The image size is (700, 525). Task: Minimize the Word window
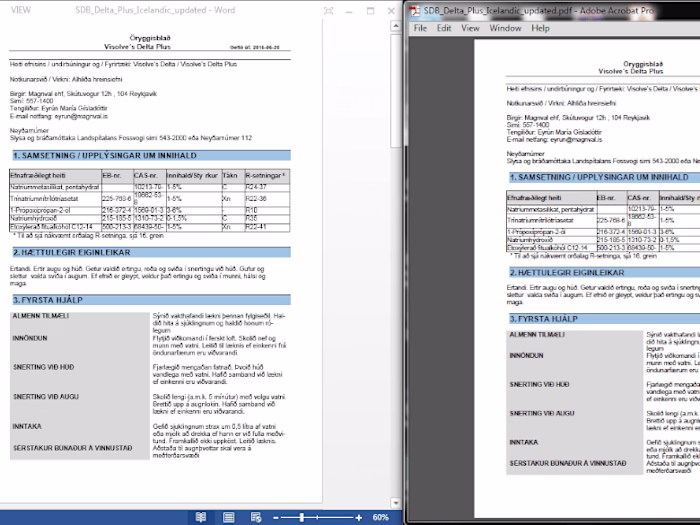click(349, 11)
